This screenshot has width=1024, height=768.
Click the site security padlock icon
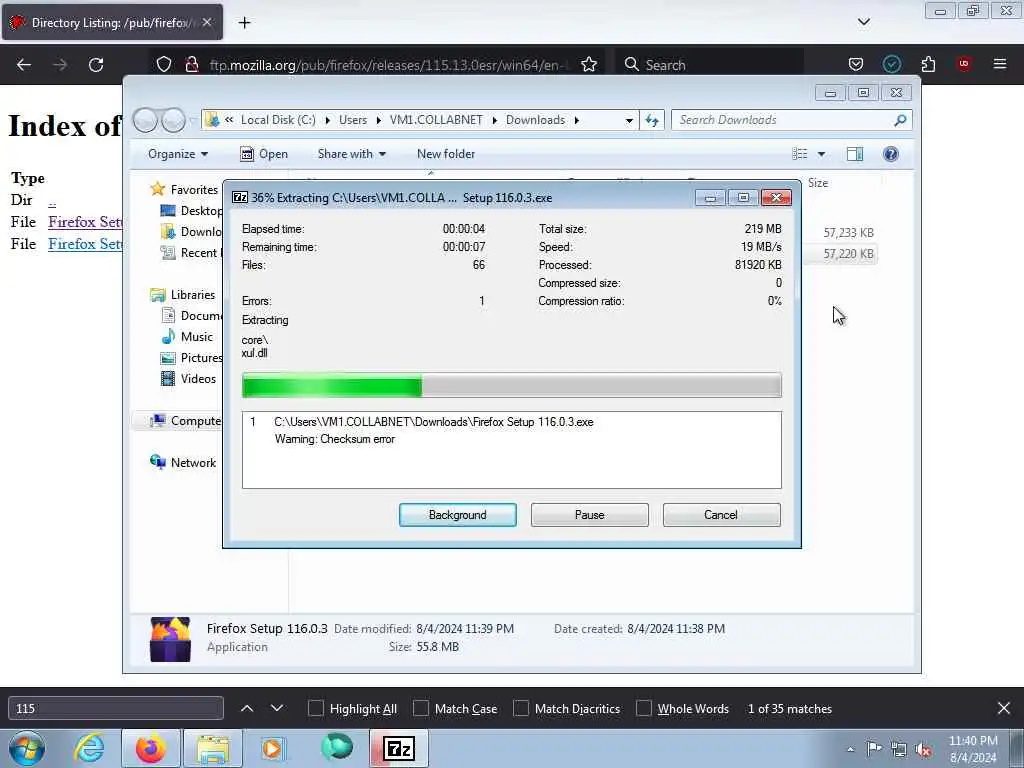pos(191,65)
